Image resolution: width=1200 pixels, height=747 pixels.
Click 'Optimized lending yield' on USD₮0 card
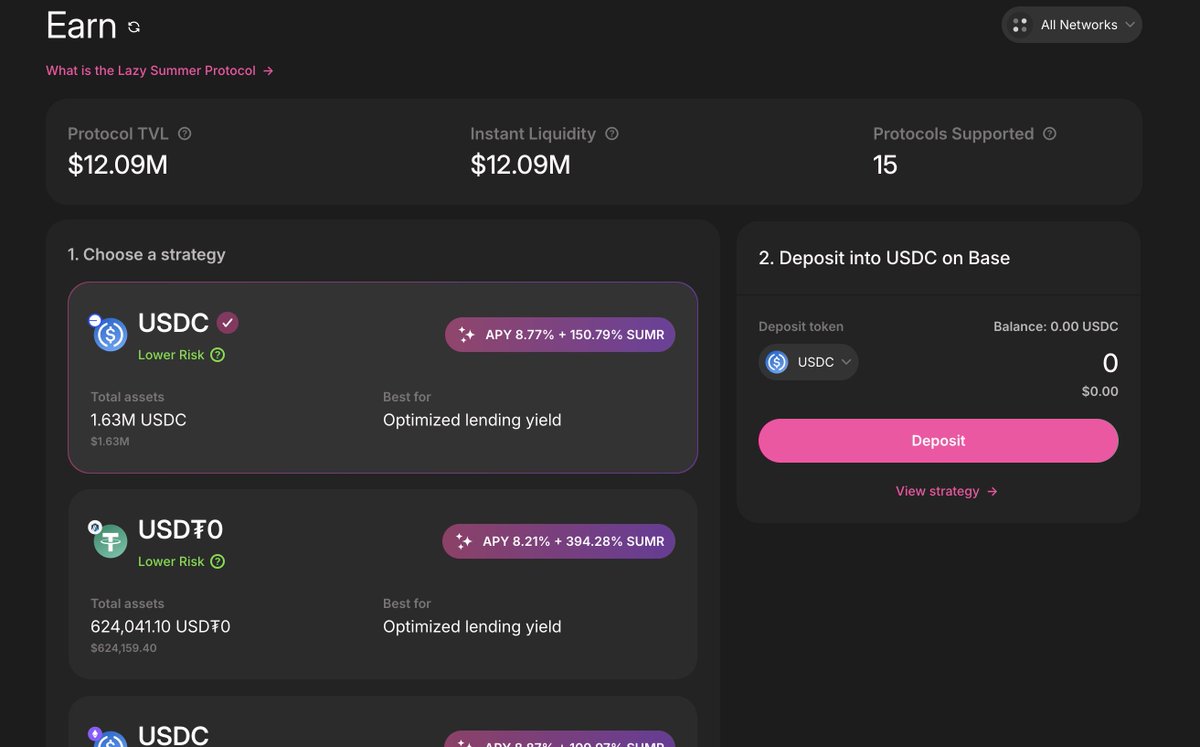pos(472,627)
